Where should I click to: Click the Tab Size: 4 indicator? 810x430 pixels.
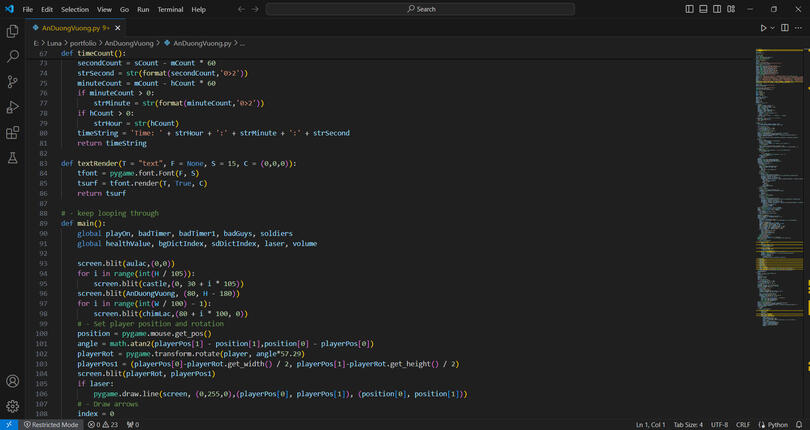(688, 424)
